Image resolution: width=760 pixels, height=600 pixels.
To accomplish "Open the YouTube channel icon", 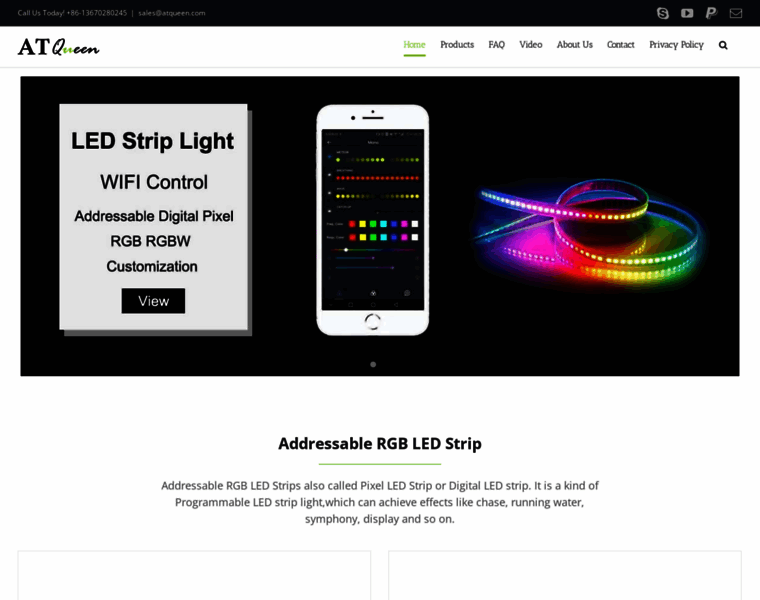I will pyautogui.click(x=687, y=13).
